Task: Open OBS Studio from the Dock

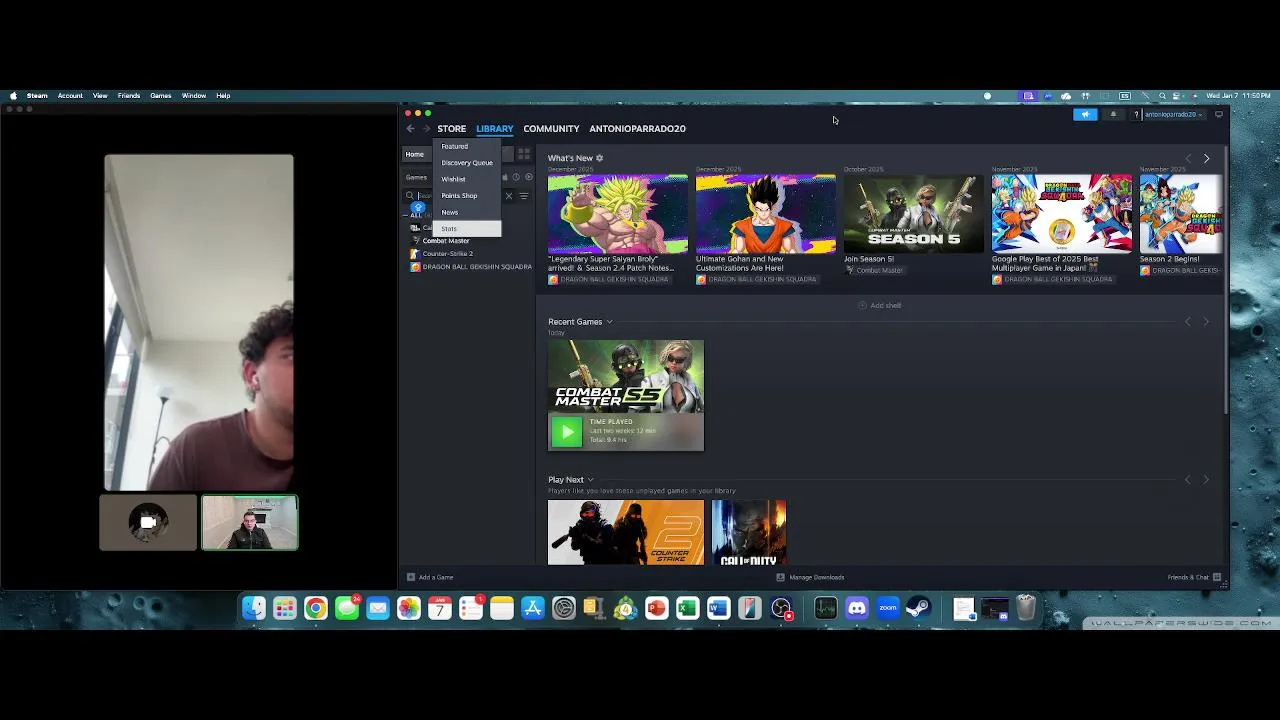Action: click(781, 608)
